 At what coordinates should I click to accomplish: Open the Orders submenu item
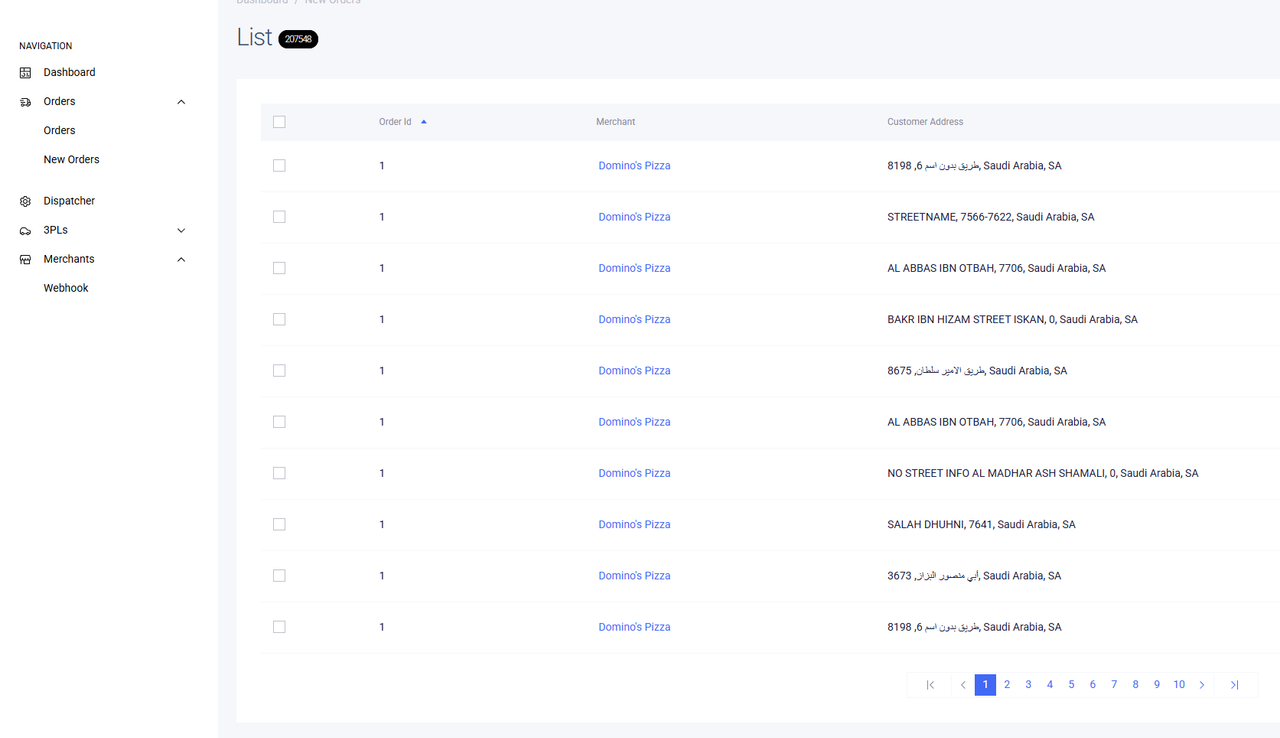[59, 130]
